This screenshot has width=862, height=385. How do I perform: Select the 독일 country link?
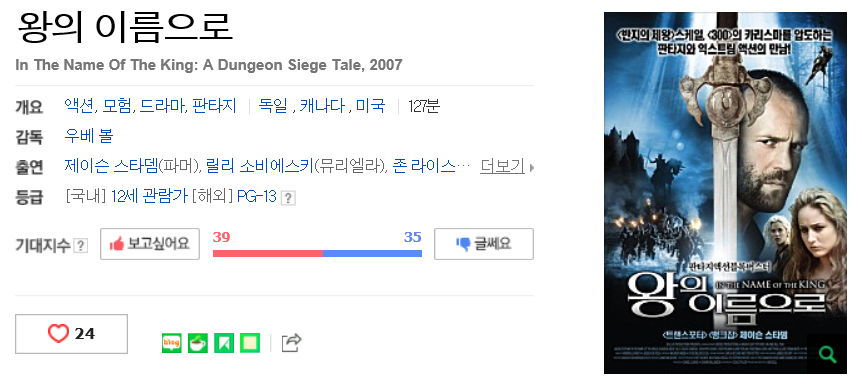tap(274, 106)
